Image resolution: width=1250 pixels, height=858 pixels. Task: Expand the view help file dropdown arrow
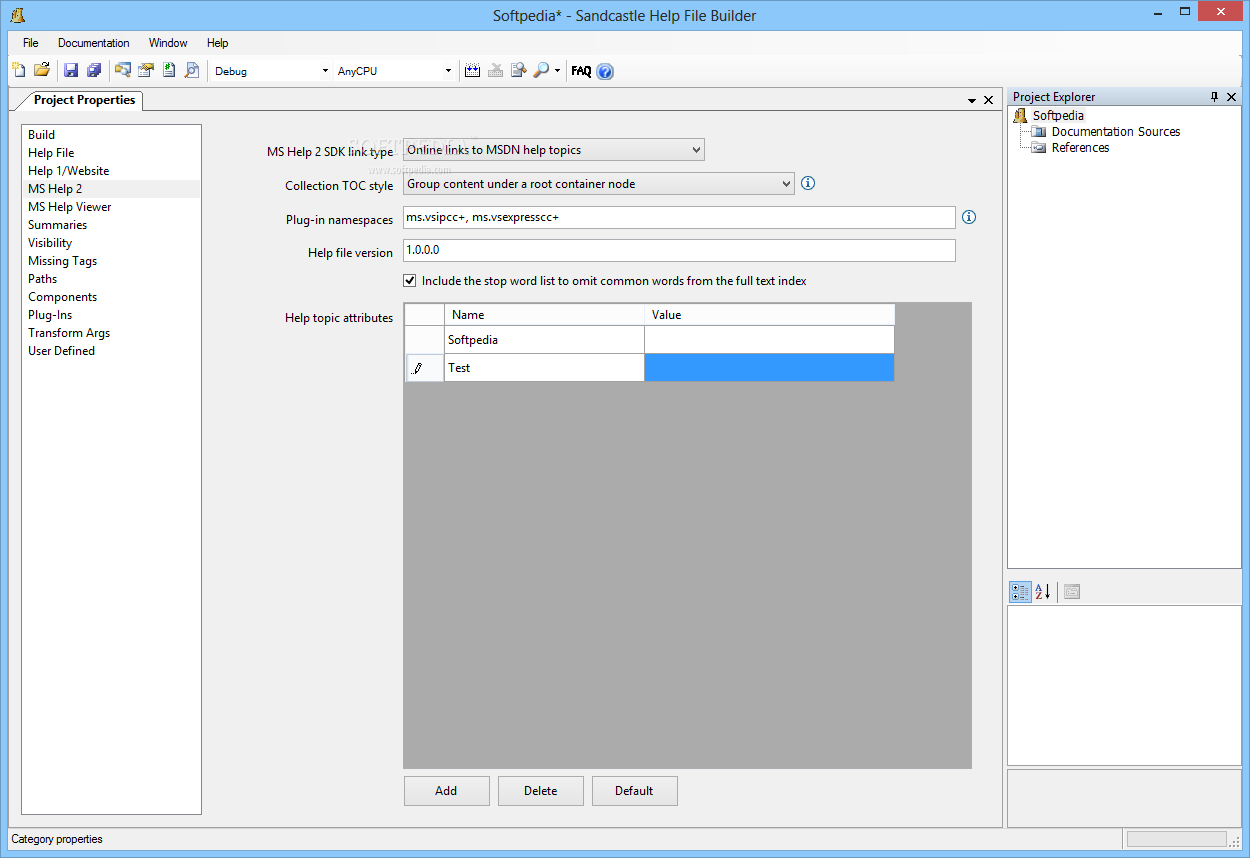[x=558, y=71]
